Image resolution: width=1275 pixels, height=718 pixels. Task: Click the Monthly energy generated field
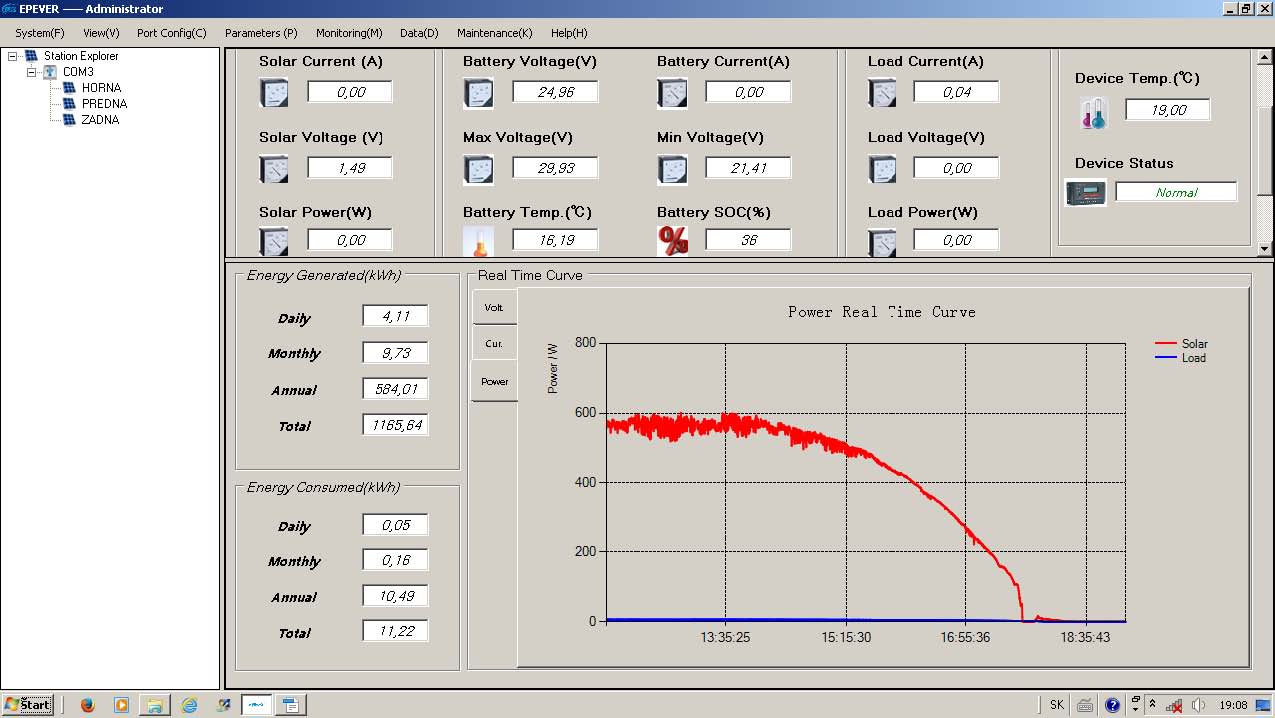pos(395,352)
